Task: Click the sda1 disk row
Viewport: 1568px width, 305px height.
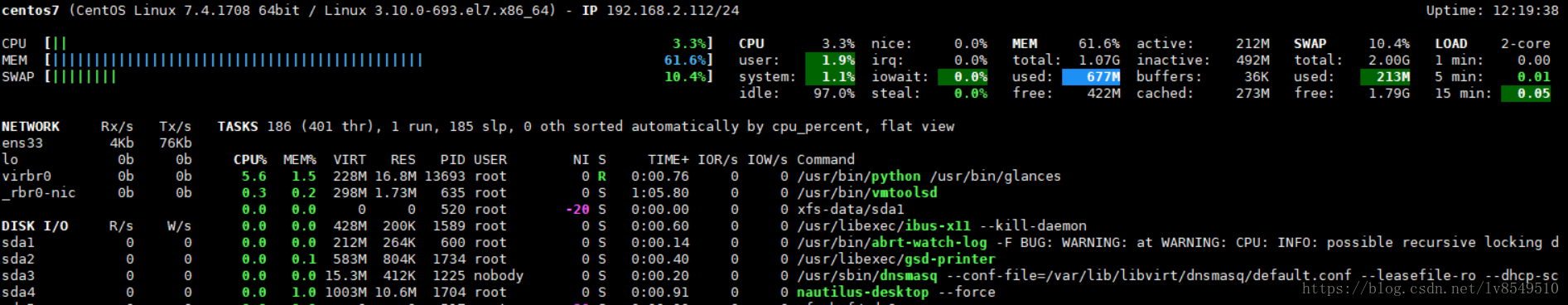Action: click(x=97, y=242)
